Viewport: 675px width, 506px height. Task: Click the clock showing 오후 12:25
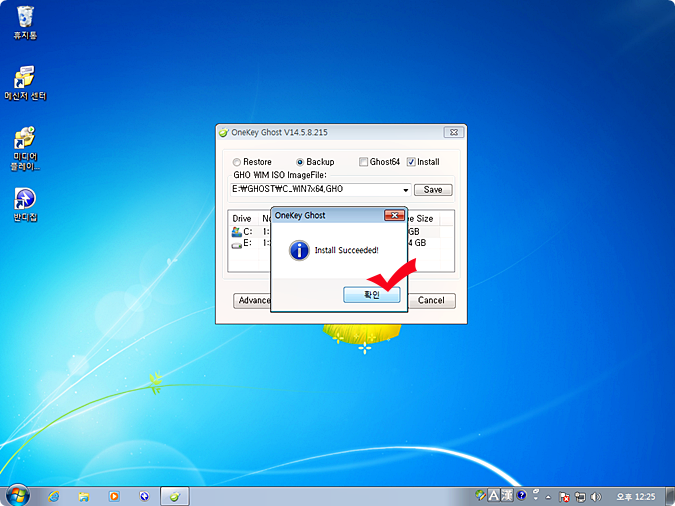click(635, 497)
